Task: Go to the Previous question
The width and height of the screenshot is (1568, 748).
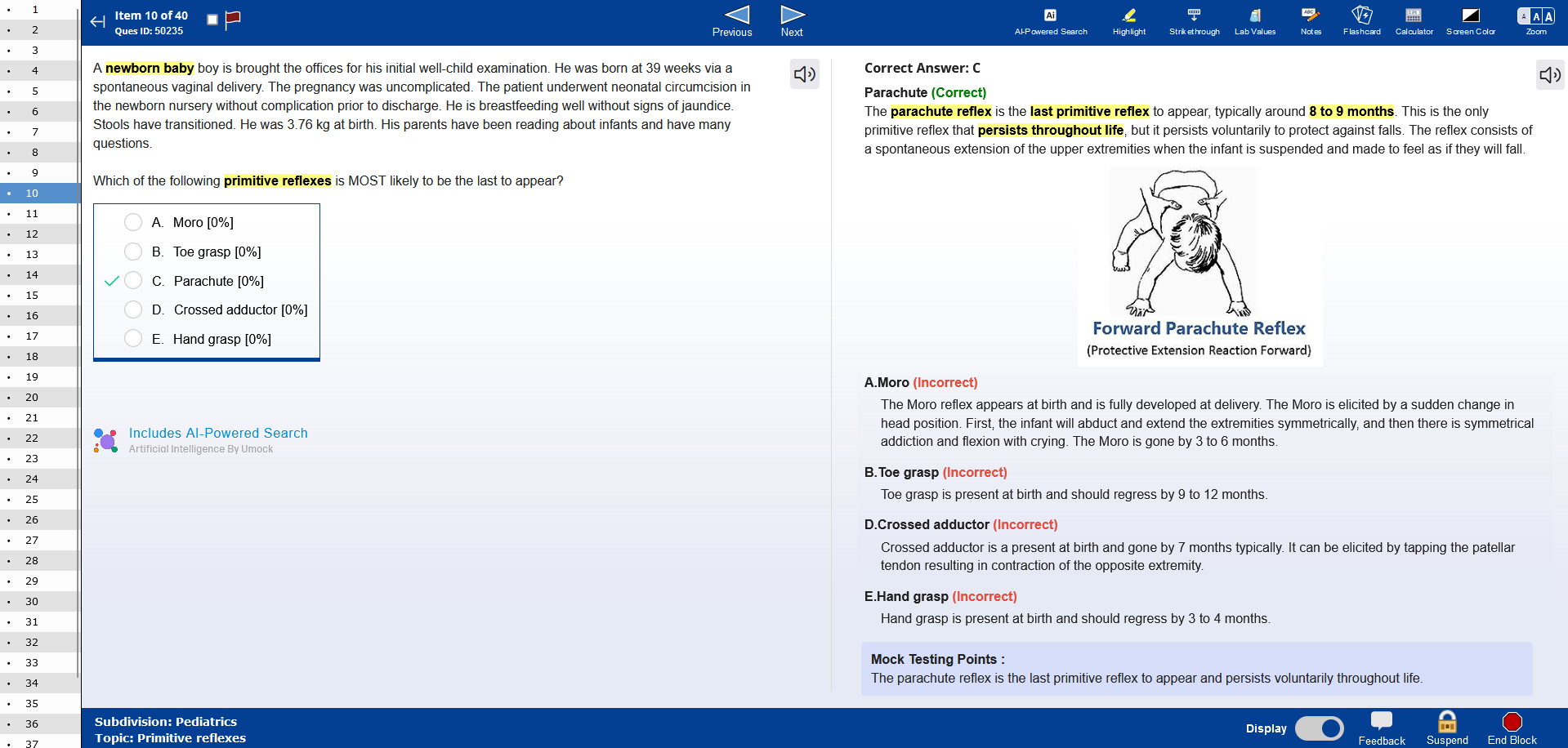Action: tap(733, 22)
